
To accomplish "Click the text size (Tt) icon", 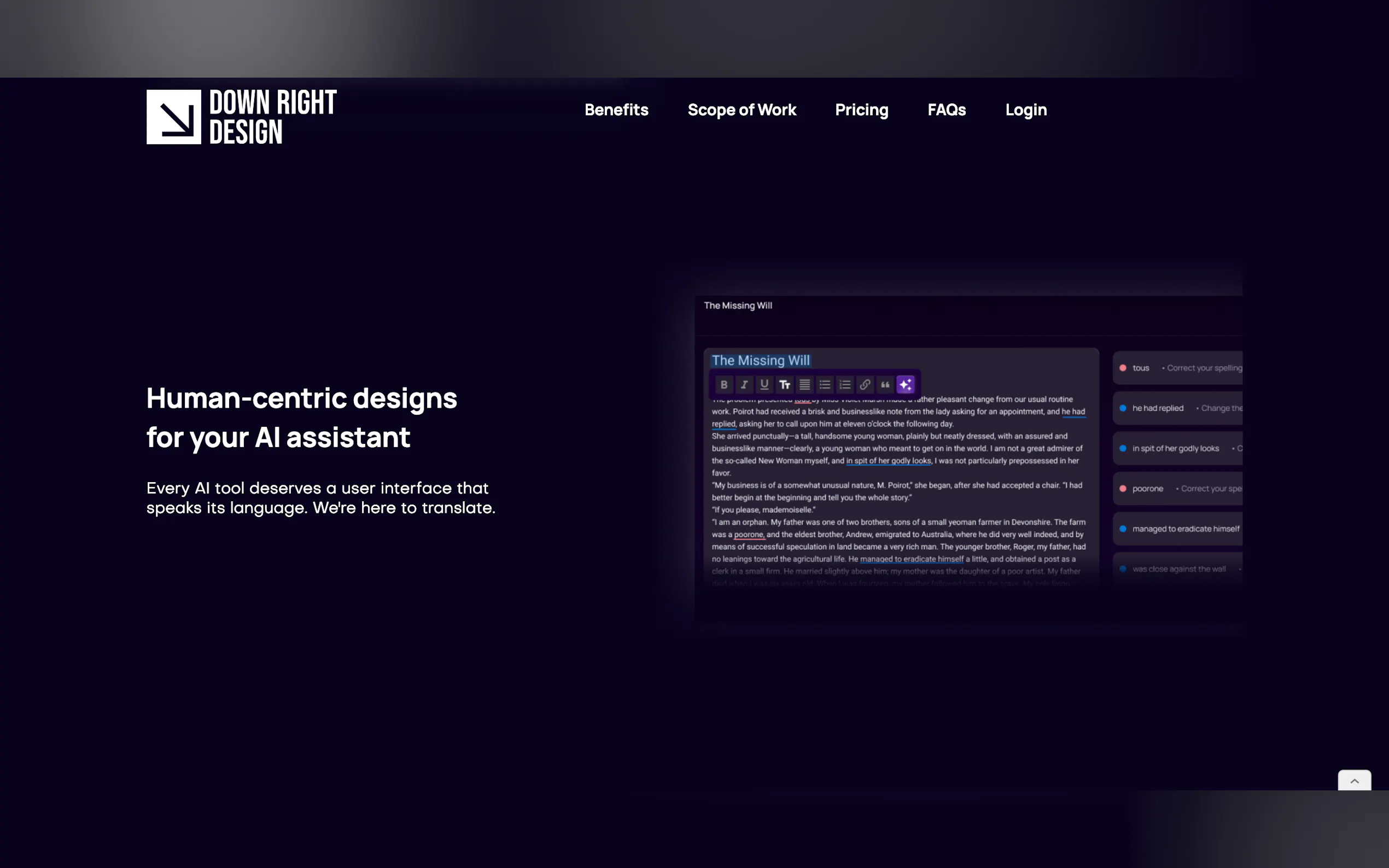I will click(784, 385).
